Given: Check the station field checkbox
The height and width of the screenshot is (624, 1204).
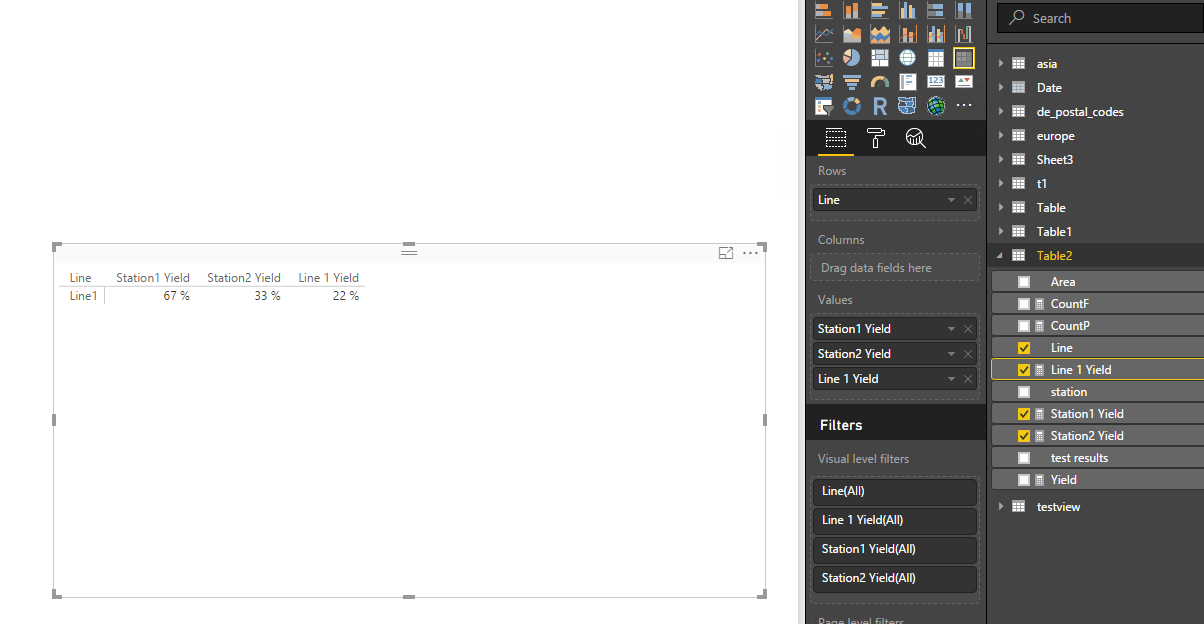Looking at the screenshot, I should (1024, 392).
